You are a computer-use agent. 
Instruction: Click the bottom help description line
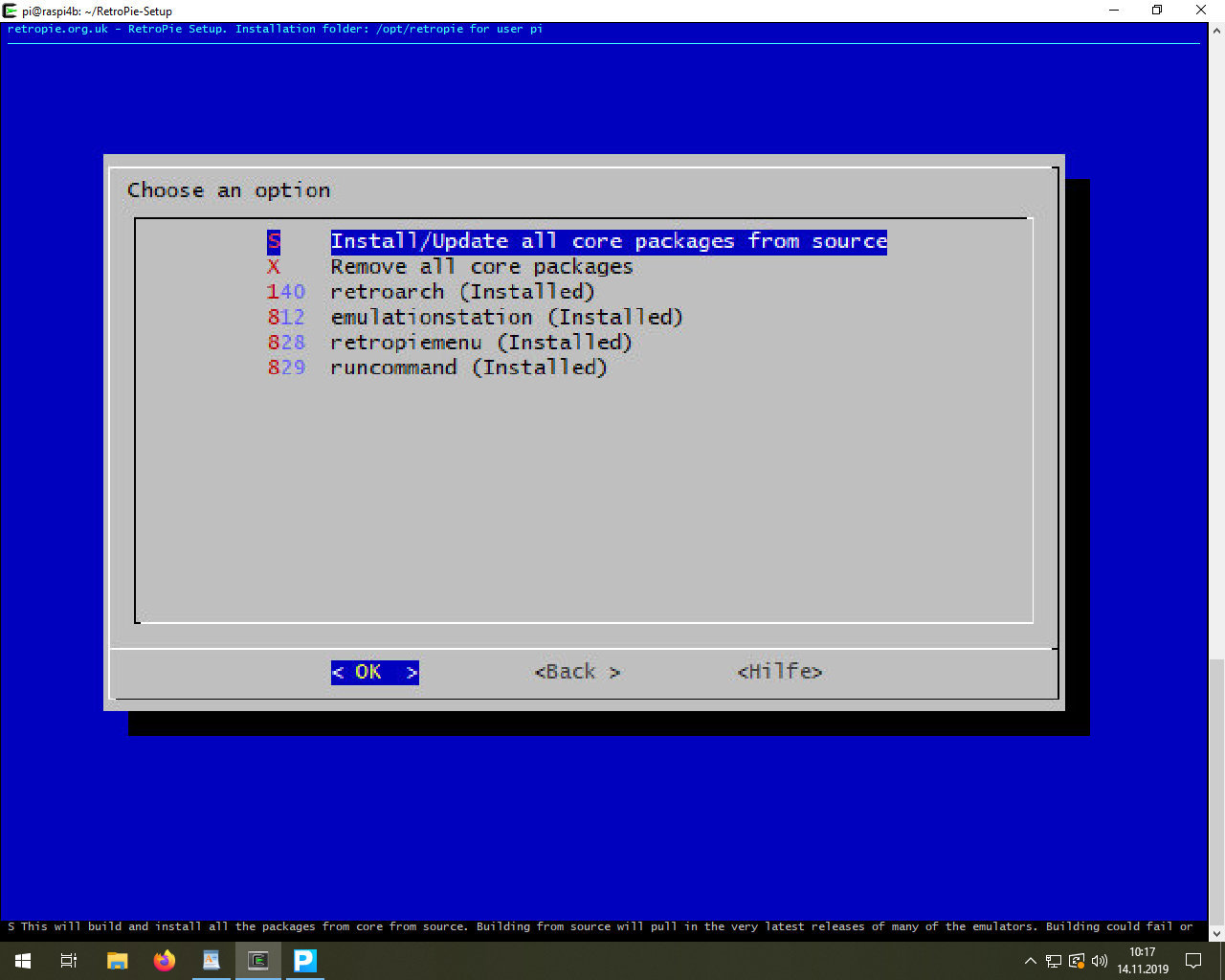(x=601, y=926)
